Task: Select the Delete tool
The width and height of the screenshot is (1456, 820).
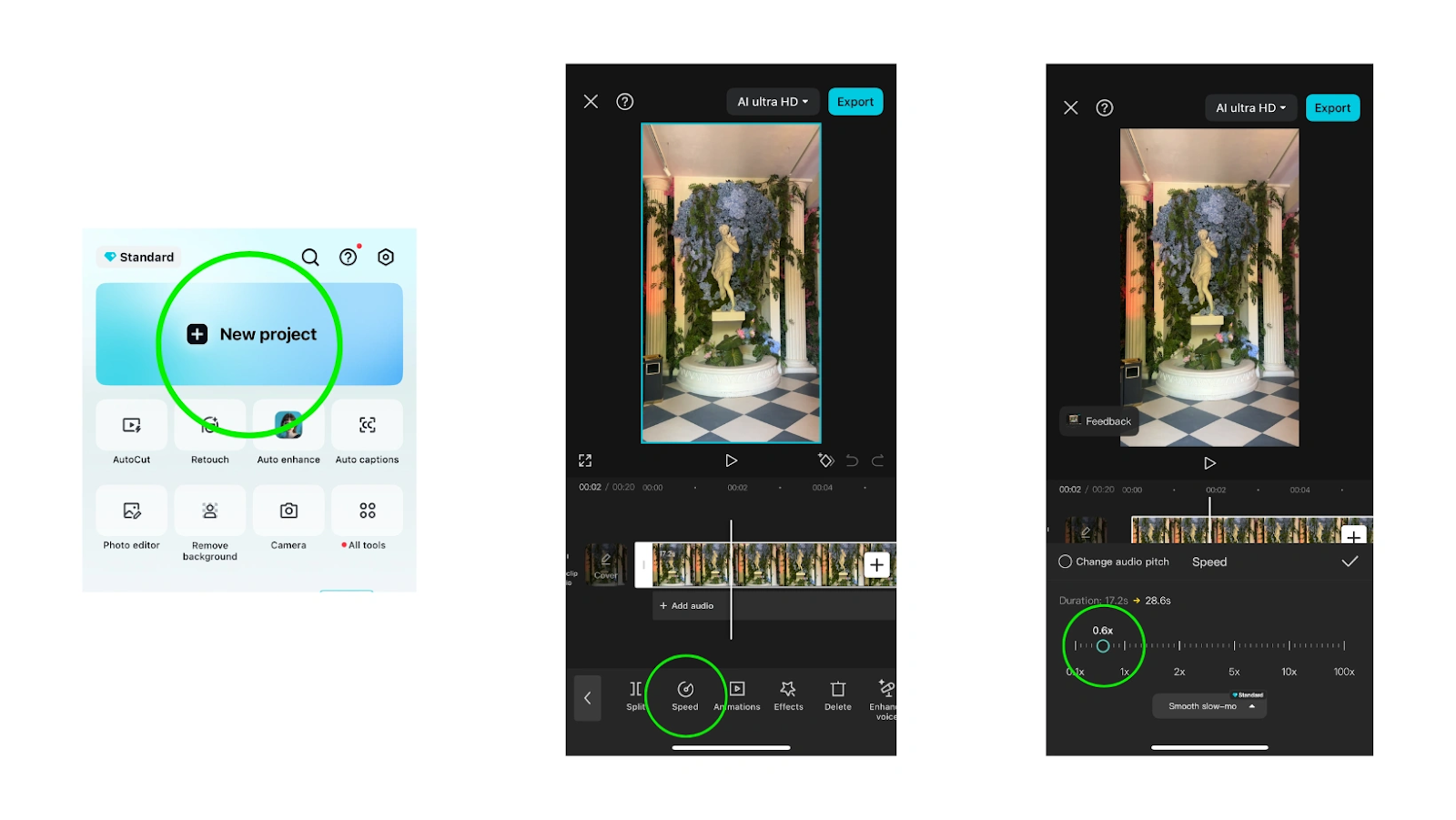Action: point(838,696)
